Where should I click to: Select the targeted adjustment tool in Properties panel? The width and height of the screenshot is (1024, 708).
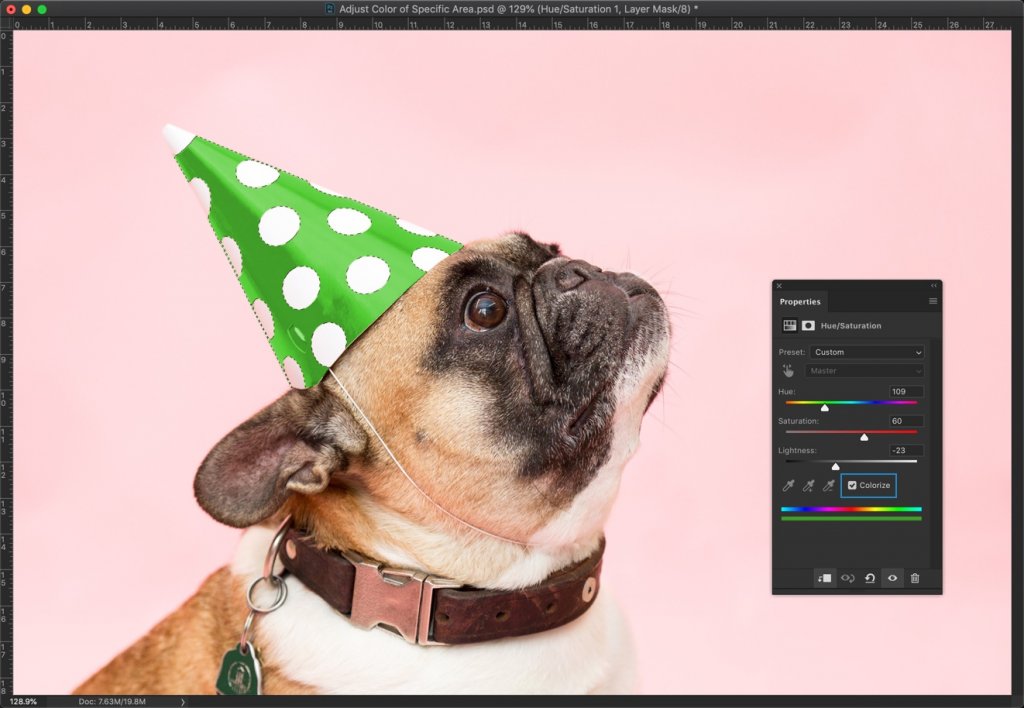click(x=789, y=370)
